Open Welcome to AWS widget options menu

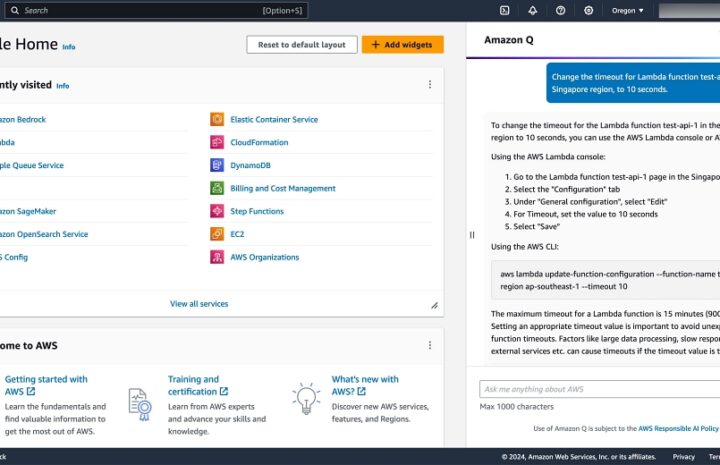[430, 345]
